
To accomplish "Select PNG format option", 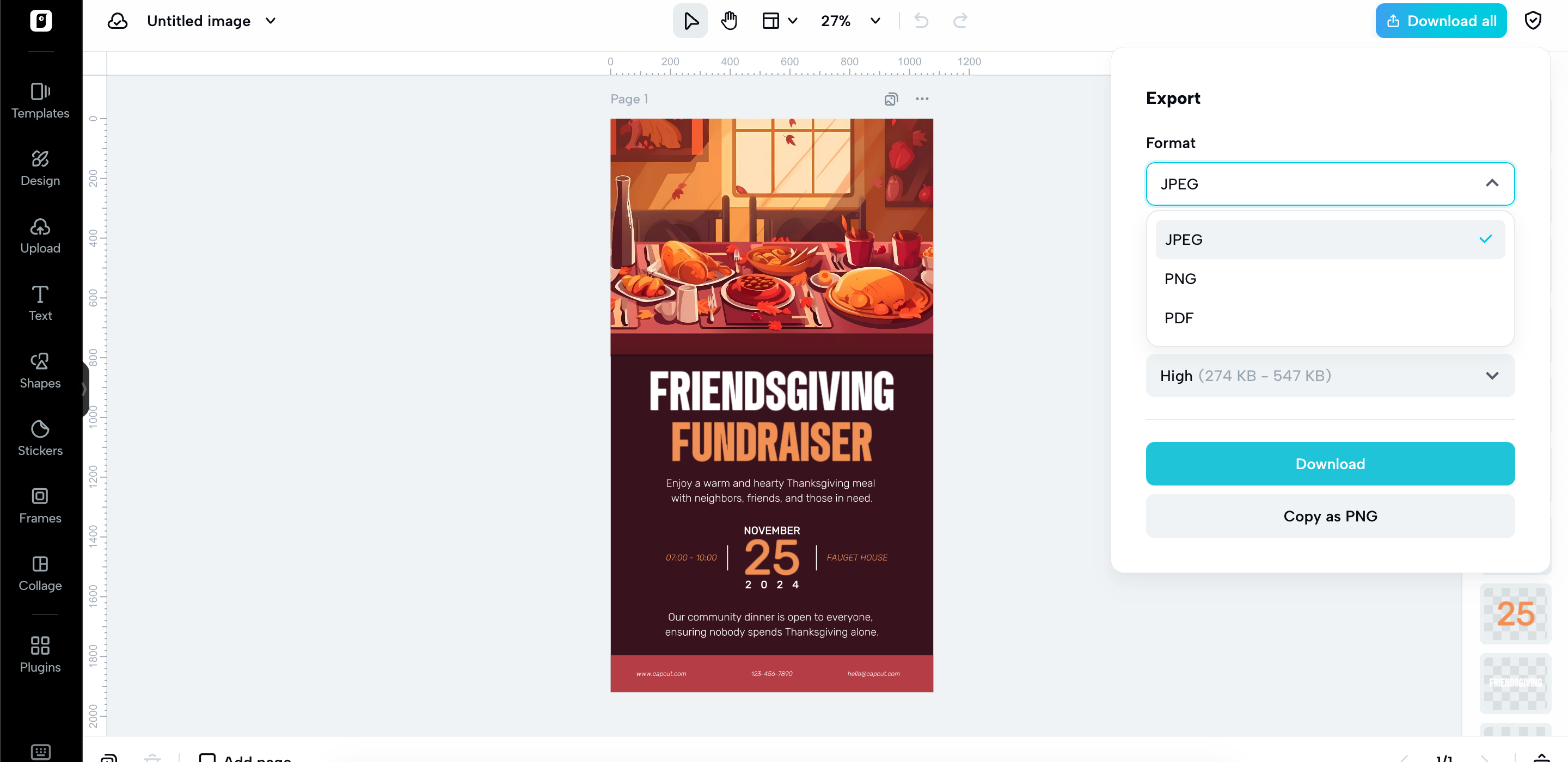I will pyautogui.click(x=1330, y=279).
